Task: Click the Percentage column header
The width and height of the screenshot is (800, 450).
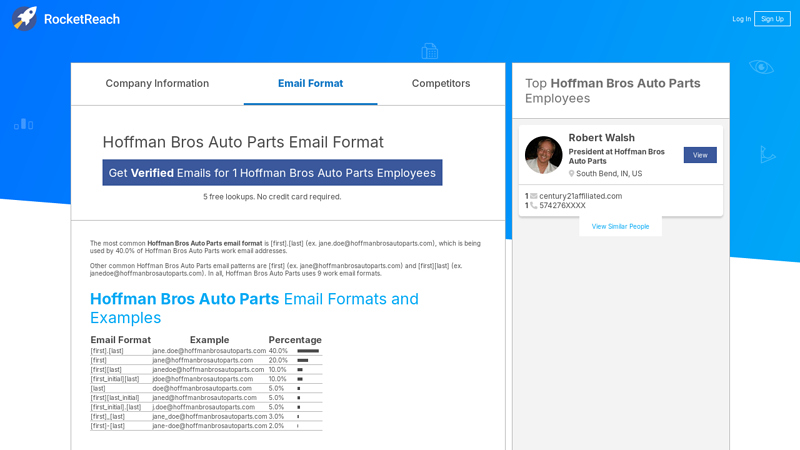Action: tap(295, 340)
